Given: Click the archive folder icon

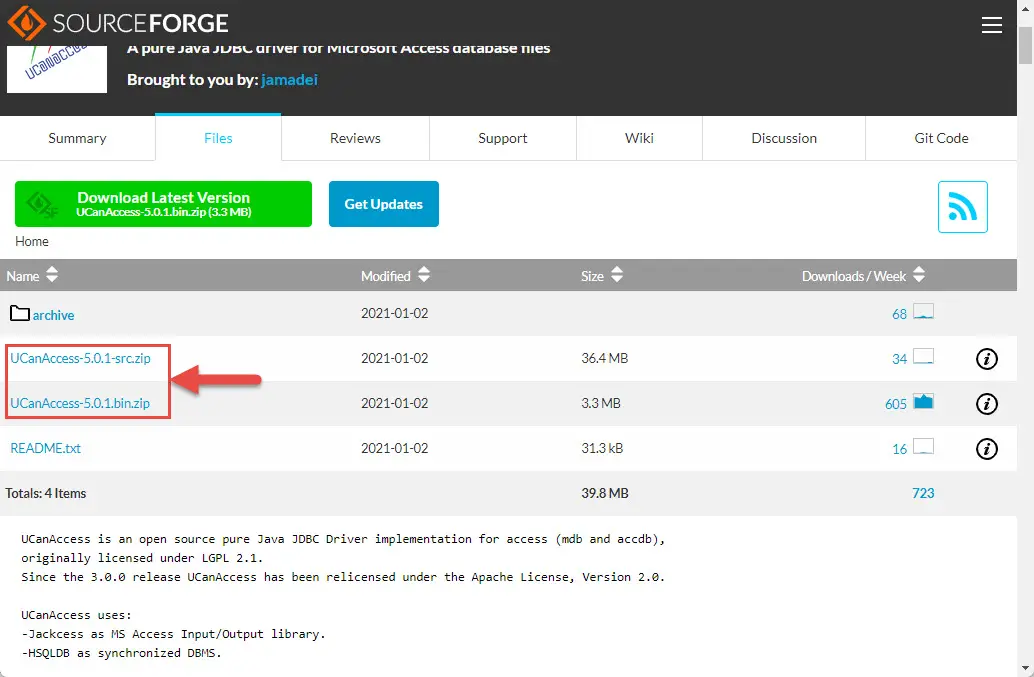Looking at the screenshot, I should 20,314.
